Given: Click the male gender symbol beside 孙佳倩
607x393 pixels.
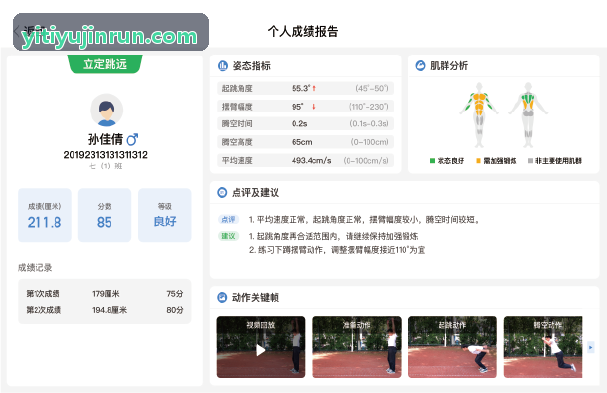Looking at the screenshot, I should [x=132, y=139].
